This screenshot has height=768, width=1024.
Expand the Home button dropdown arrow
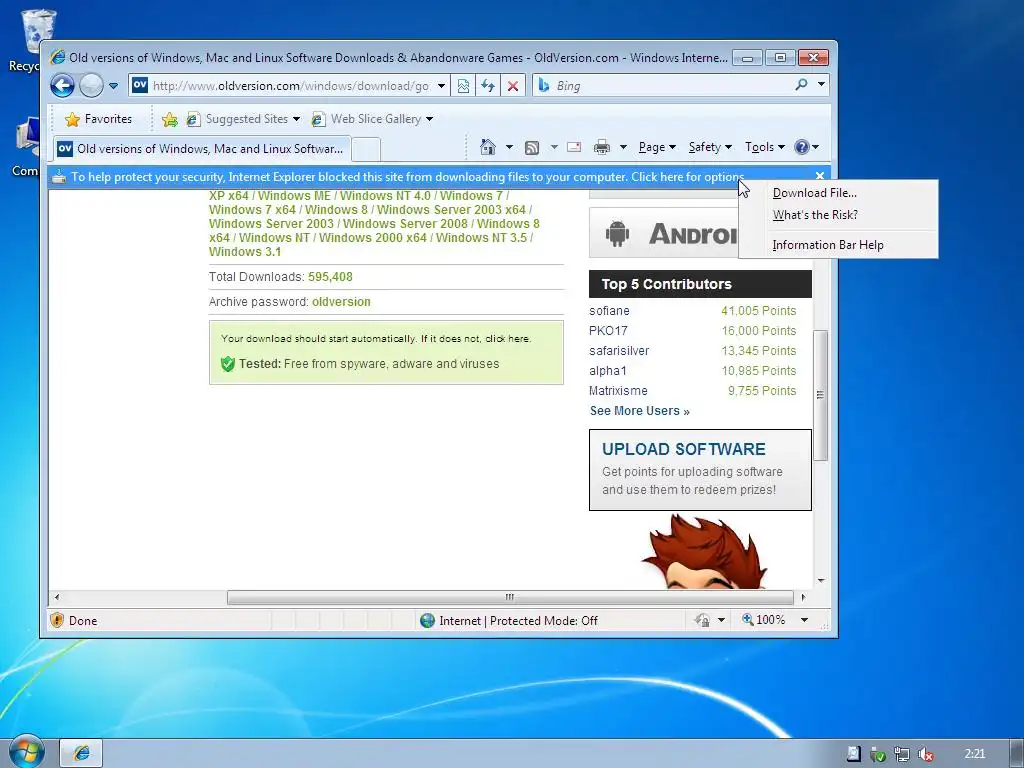point(509,147)
